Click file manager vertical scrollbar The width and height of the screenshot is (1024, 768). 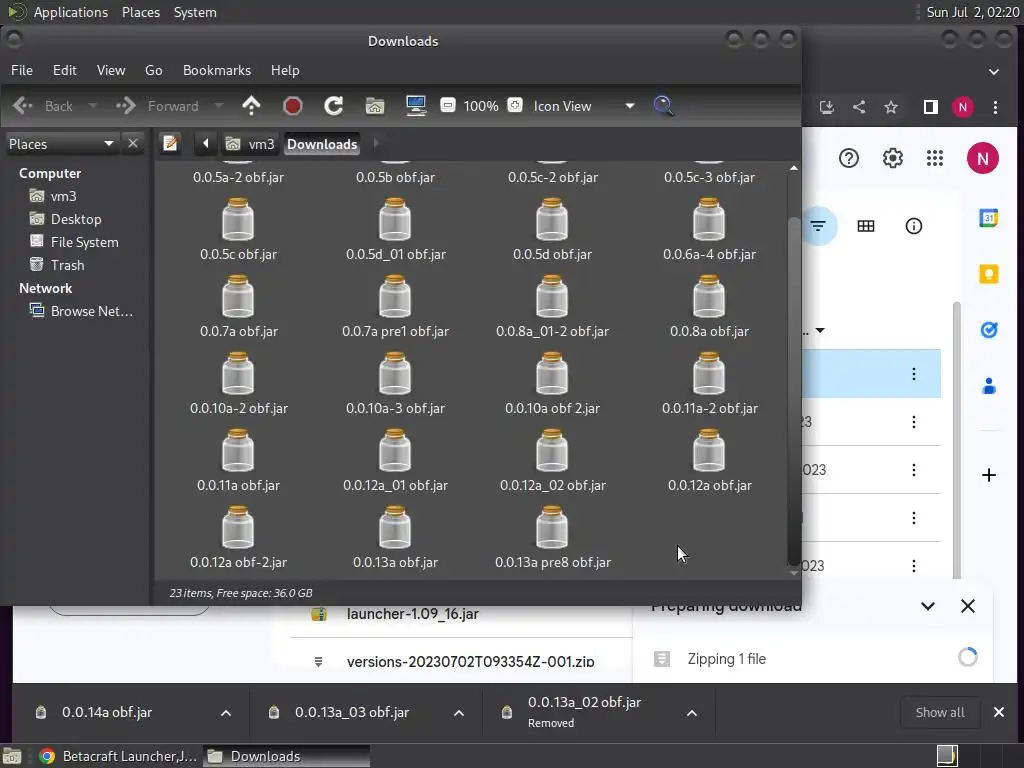[x=793, y=392]
